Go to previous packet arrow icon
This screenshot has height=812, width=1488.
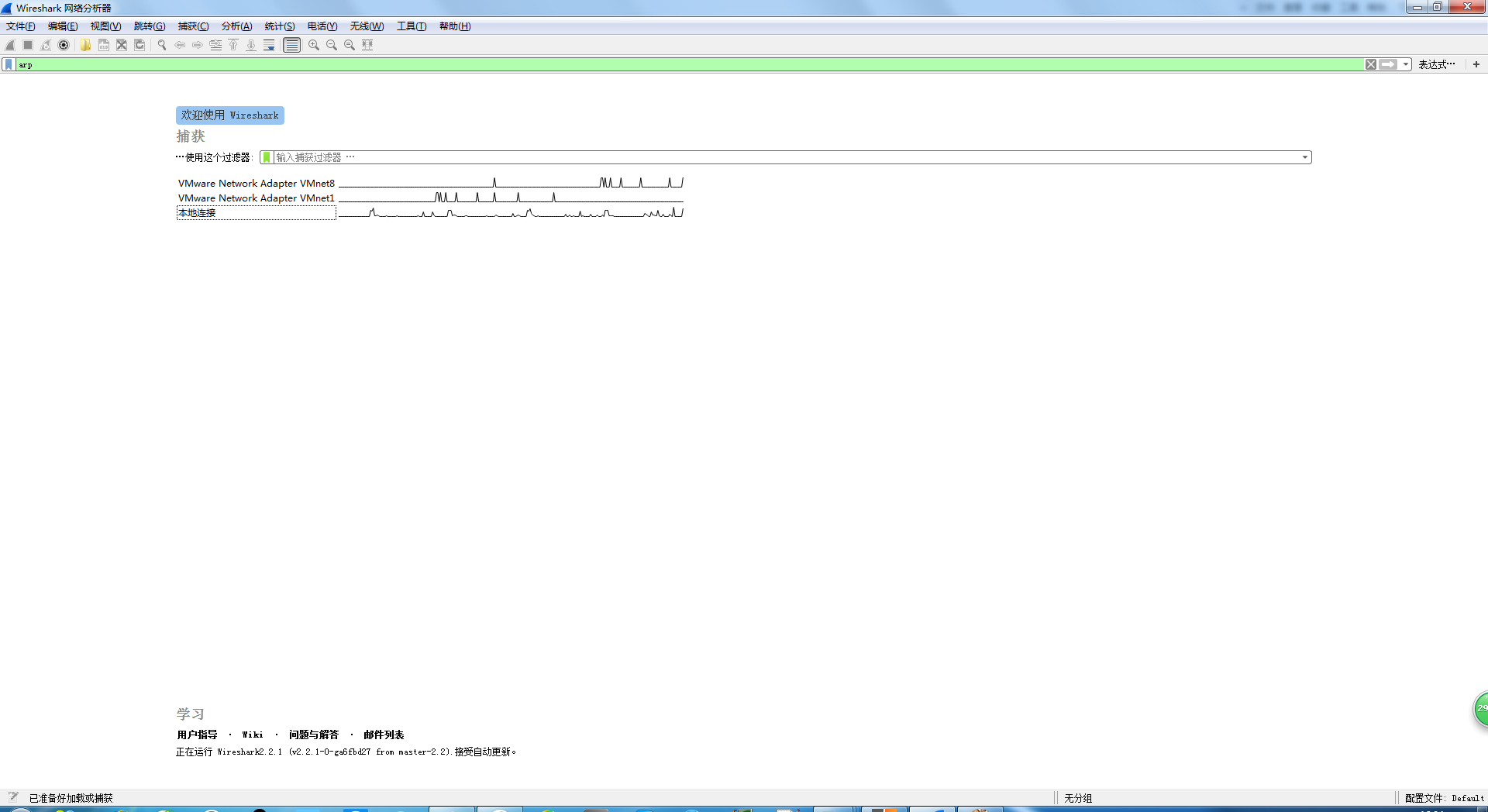tap(179, 45)
